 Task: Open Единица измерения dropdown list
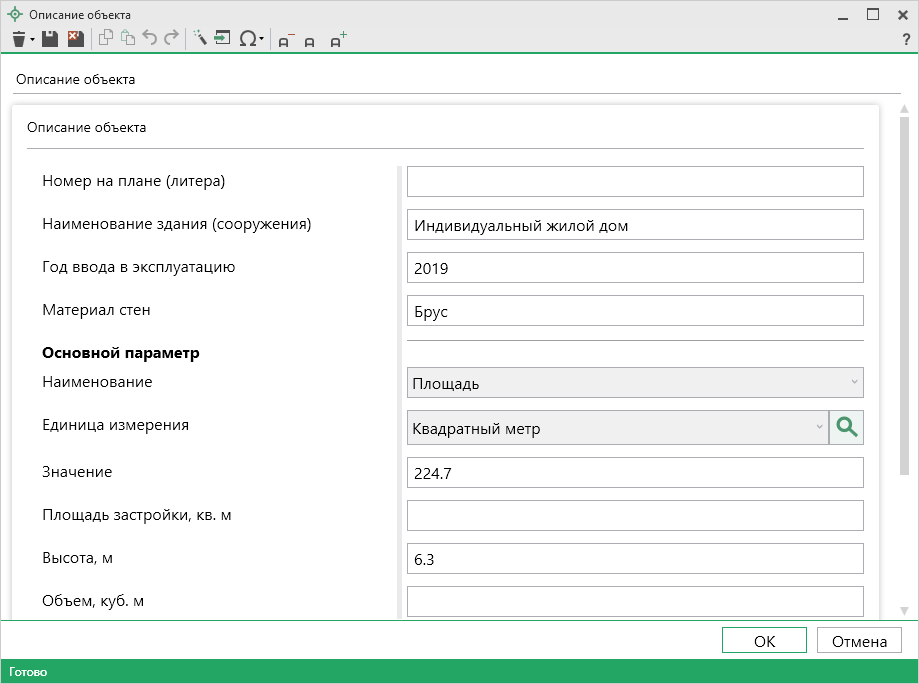click(818, 428)
